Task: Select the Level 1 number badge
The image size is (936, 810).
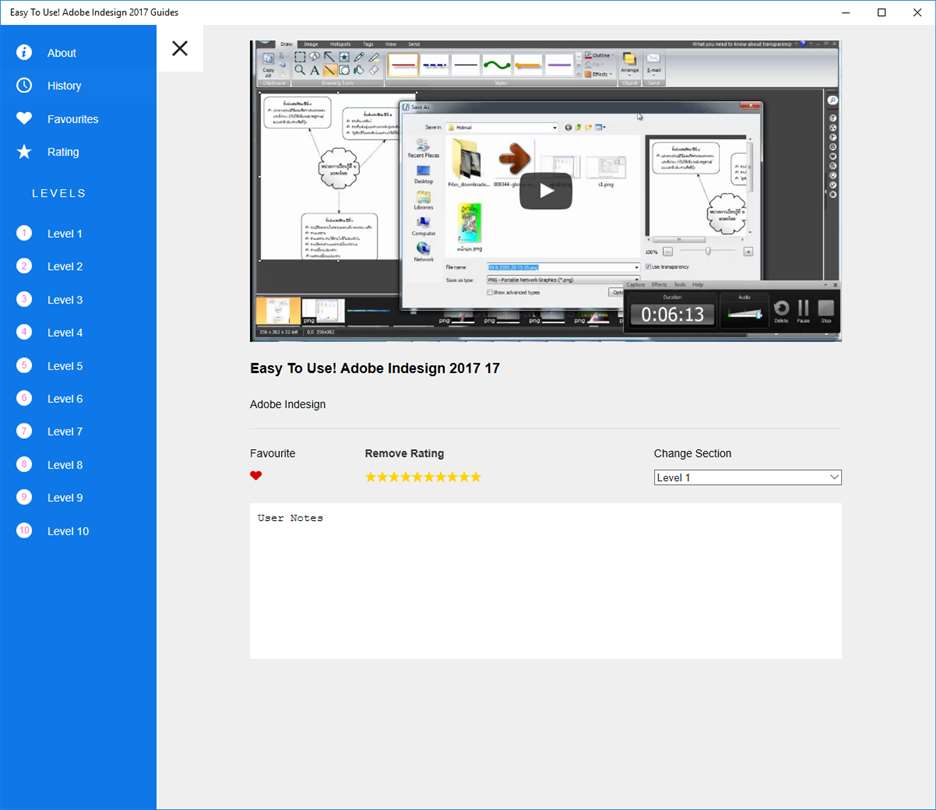Action: coord(24,233)
